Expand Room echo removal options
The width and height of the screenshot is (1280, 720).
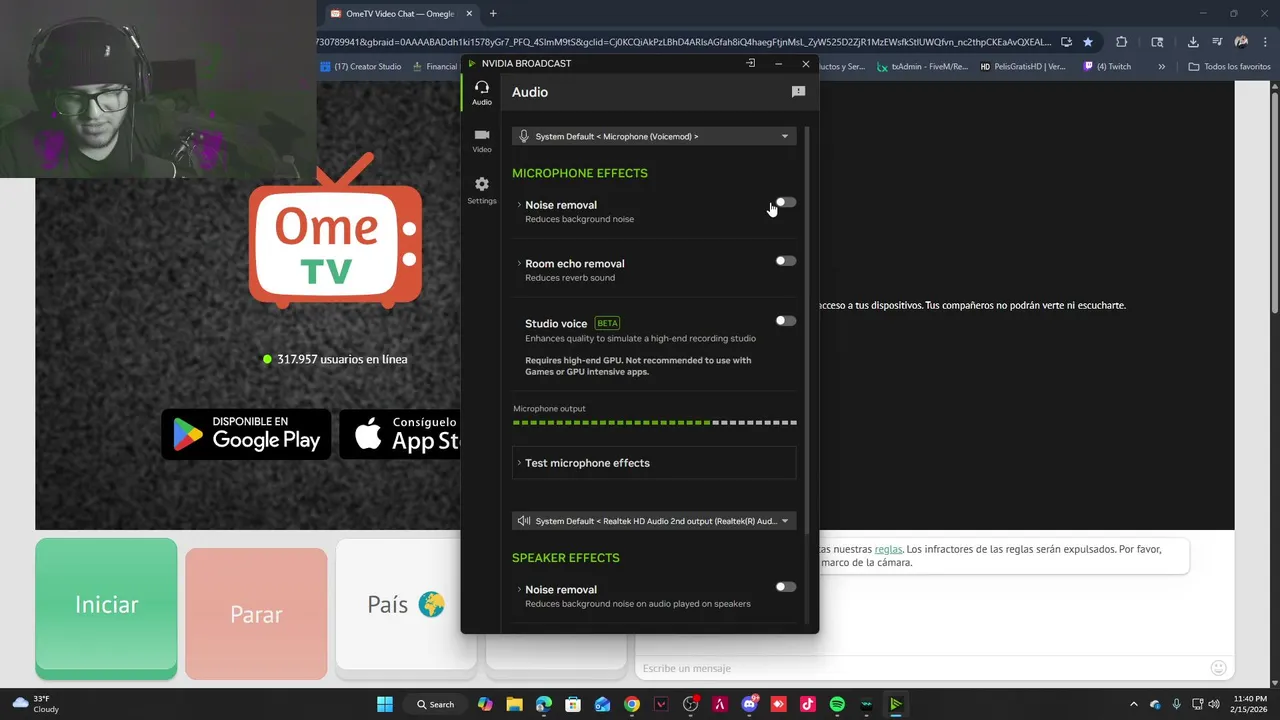click(519, 264)
